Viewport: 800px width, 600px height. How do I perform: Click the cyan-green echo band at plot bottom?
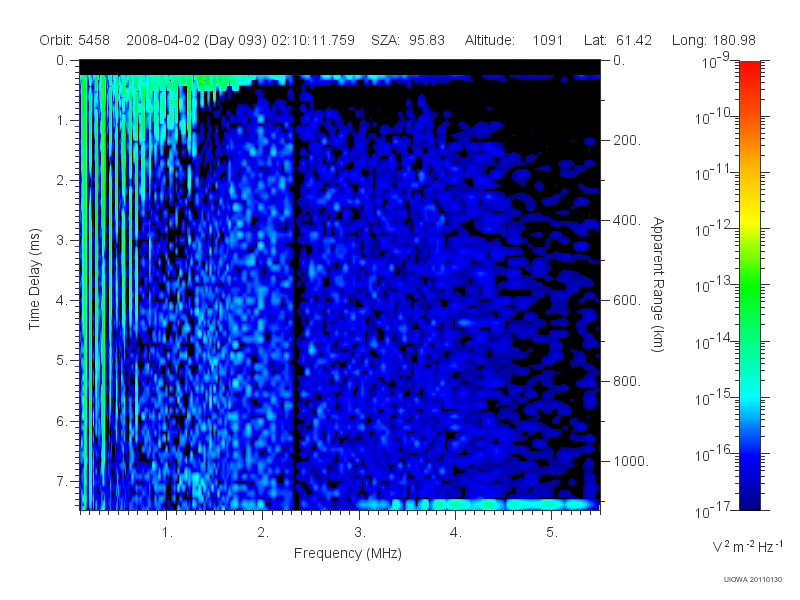click(477, 504)
